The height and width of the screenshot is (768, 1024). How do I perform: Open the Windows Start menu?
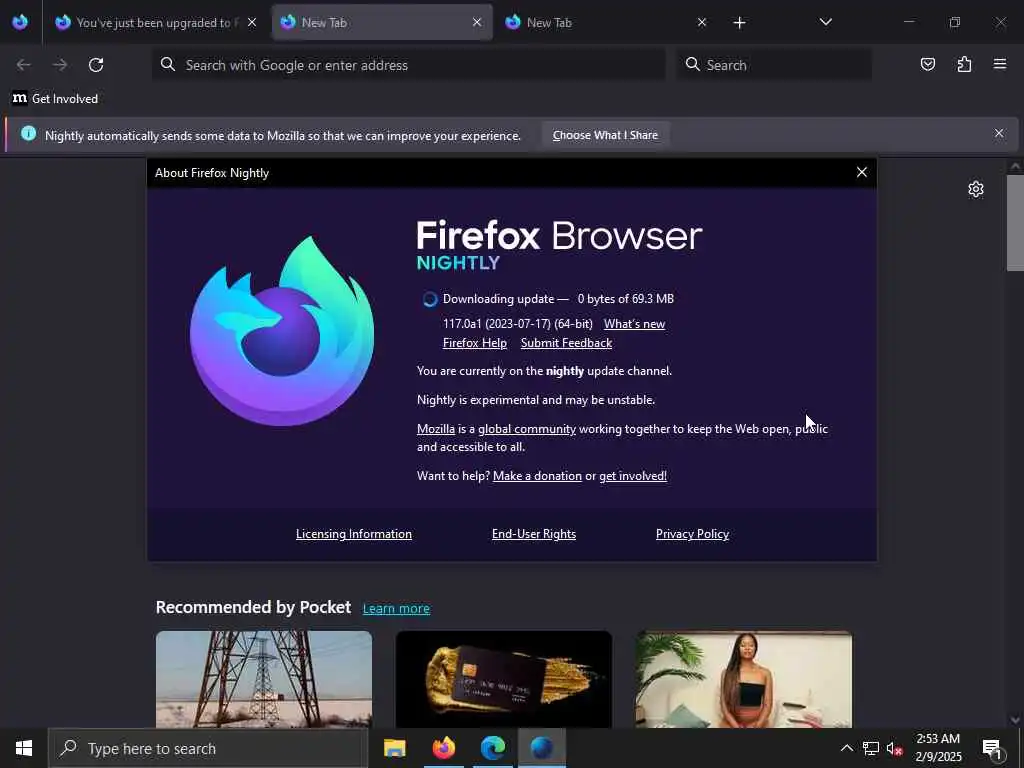[x=24, y=748]
